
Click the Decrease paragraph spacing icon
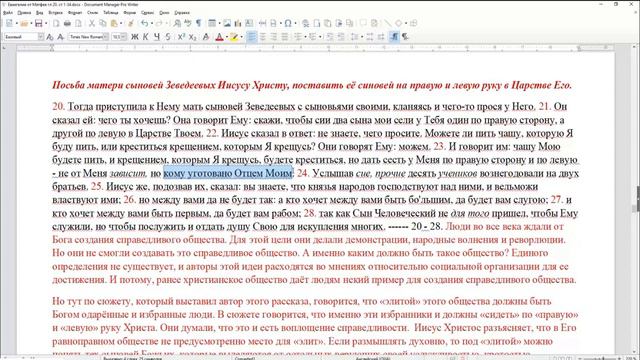[381, 37]
